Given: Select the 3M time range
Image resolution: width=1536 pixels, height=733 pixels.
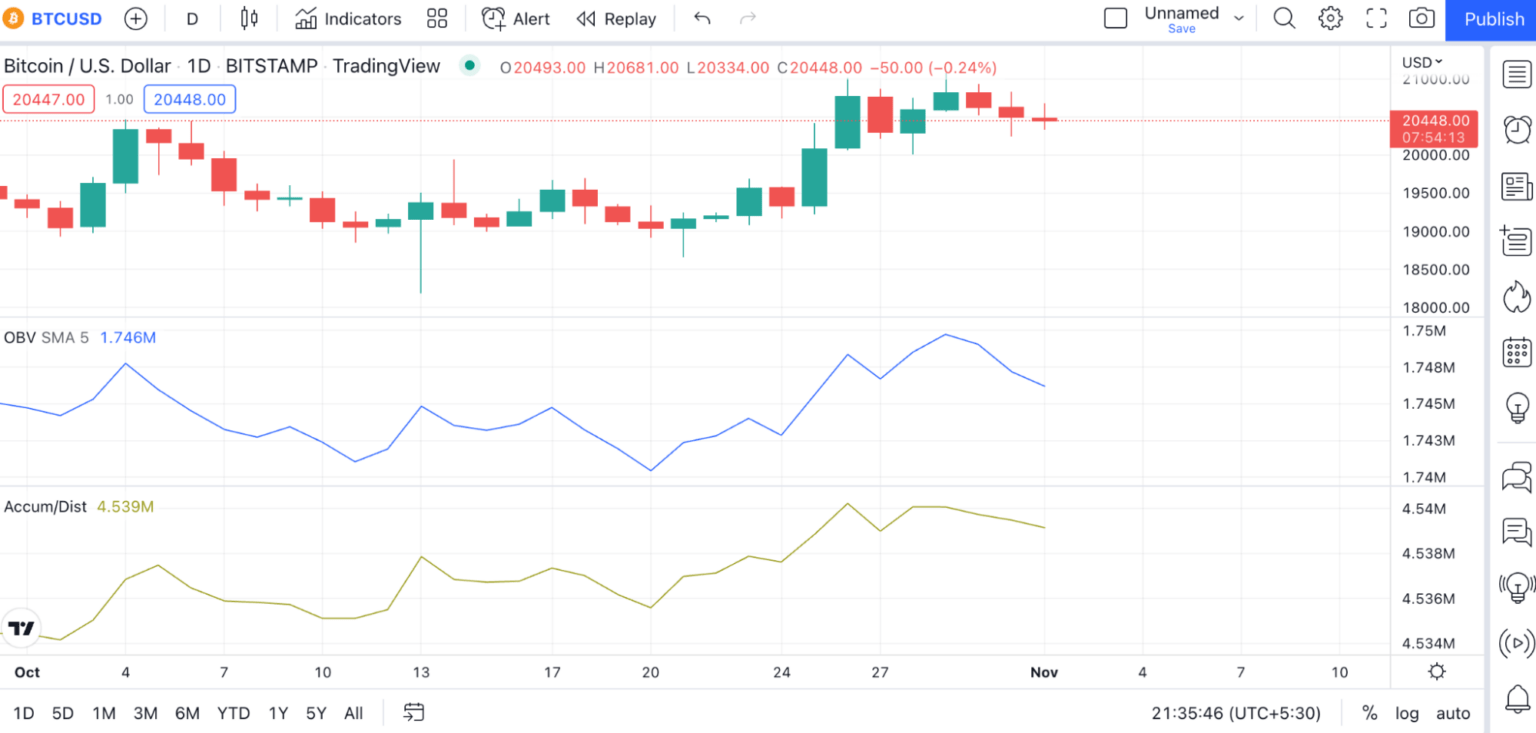Looking at the screenshot, I should 146,713.
